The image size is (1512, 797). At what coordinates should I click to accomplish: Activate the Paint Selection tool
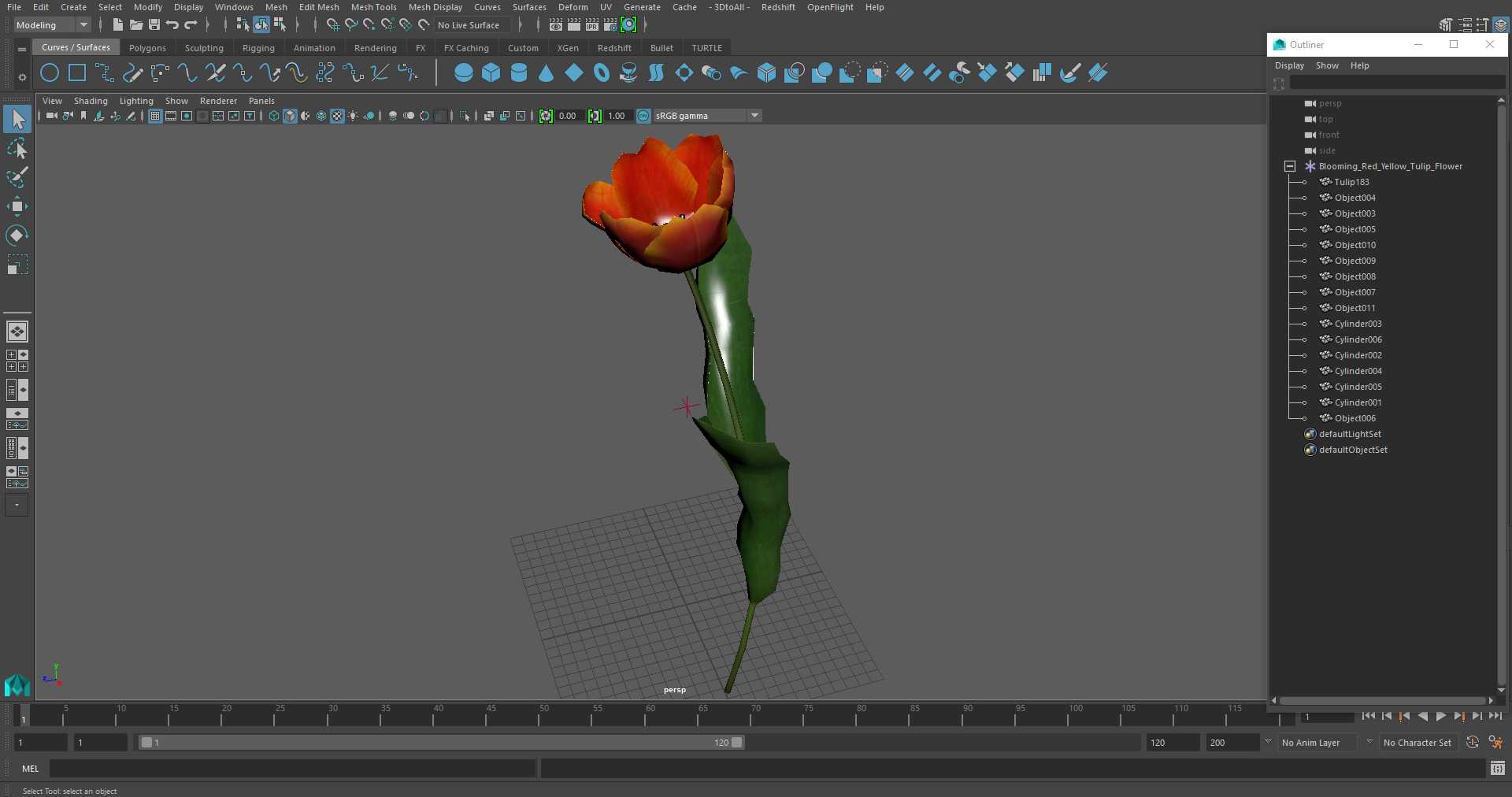click(x=17, y=177)
